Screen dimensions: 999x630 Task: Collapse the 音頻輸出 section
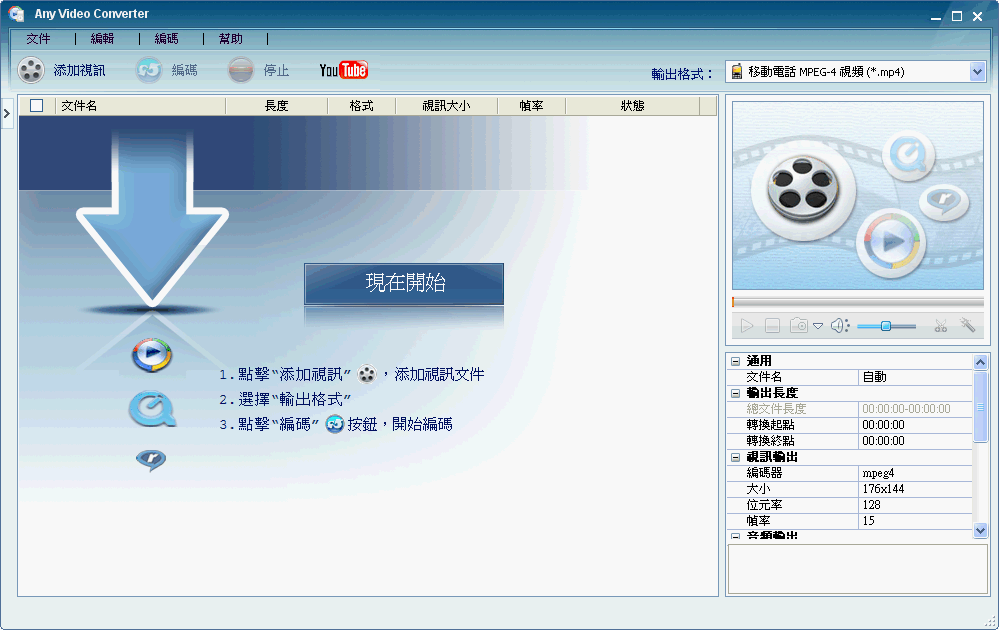735,536
